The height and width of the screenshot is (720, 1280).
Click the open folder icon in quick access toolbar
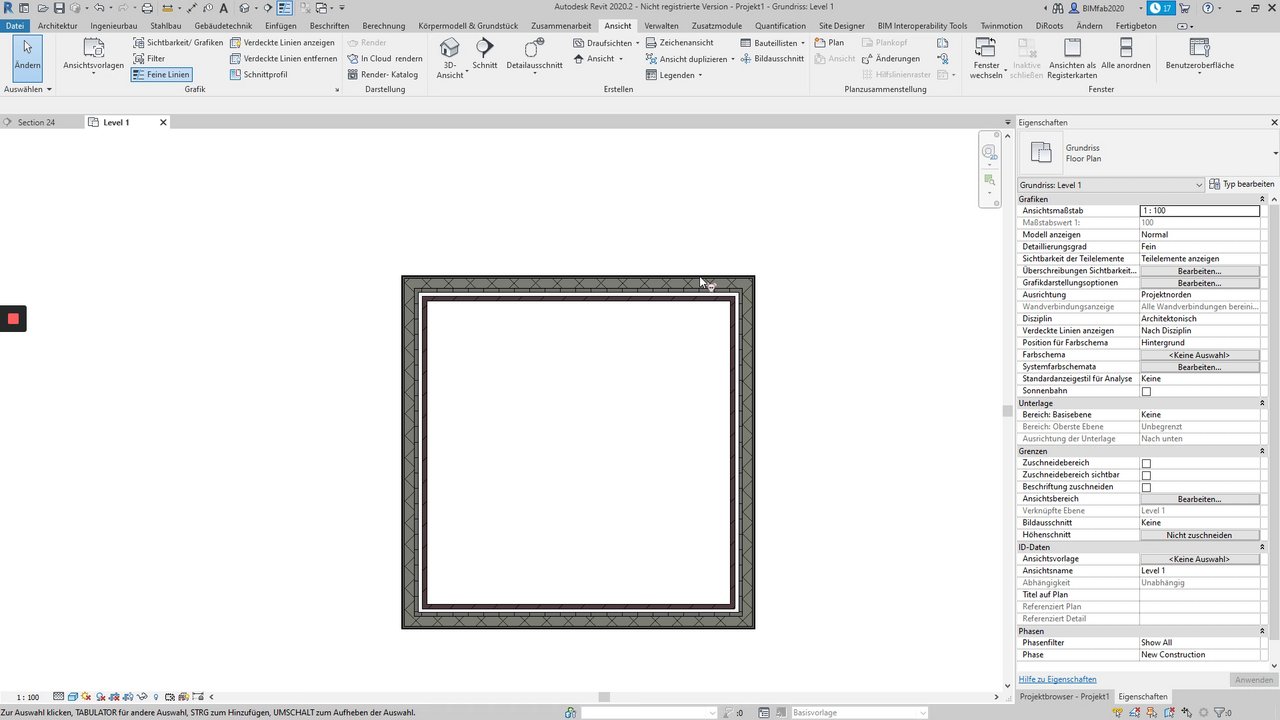tap(42, 8)
